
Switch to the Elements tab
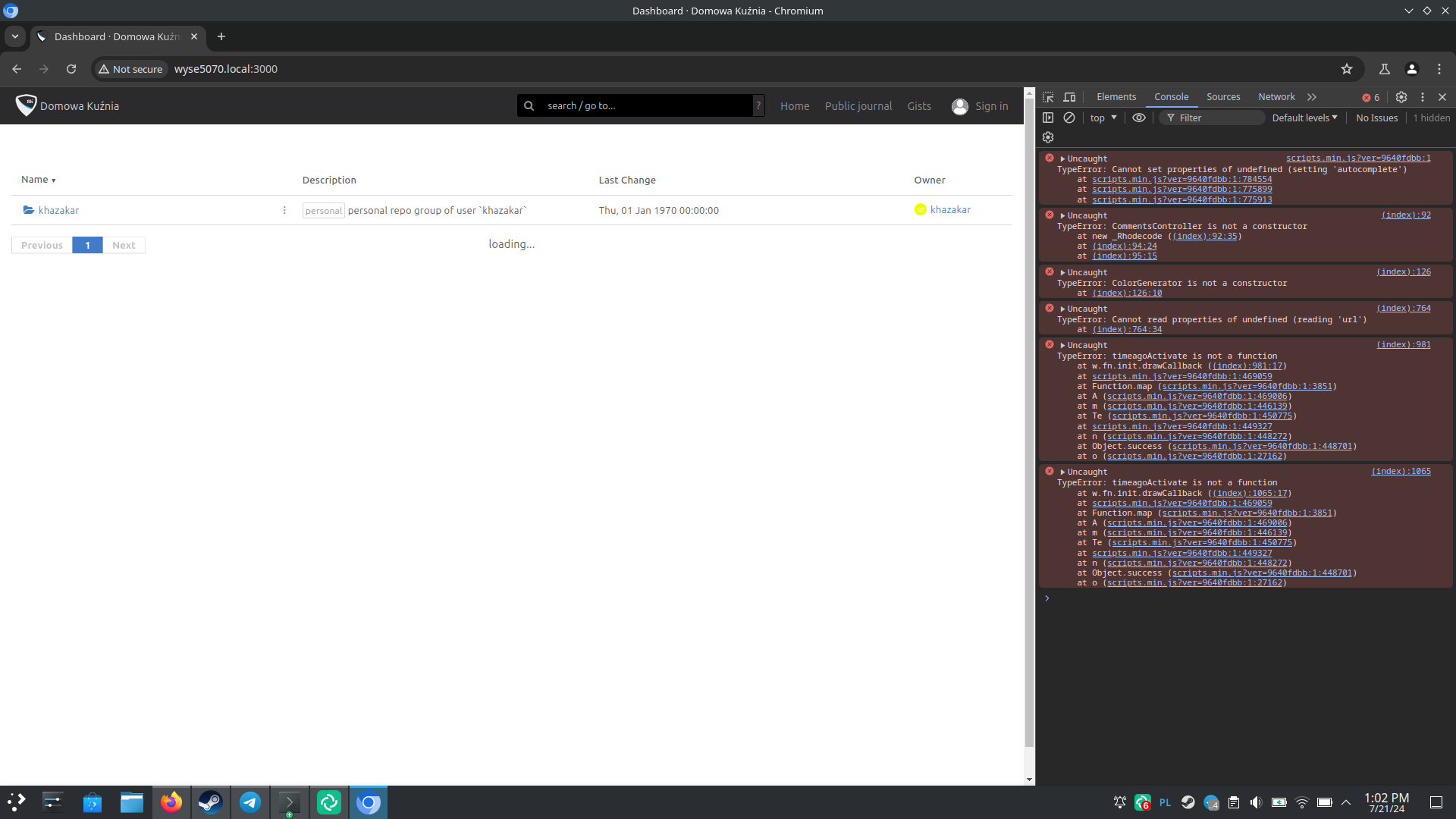pos(1116,97)
